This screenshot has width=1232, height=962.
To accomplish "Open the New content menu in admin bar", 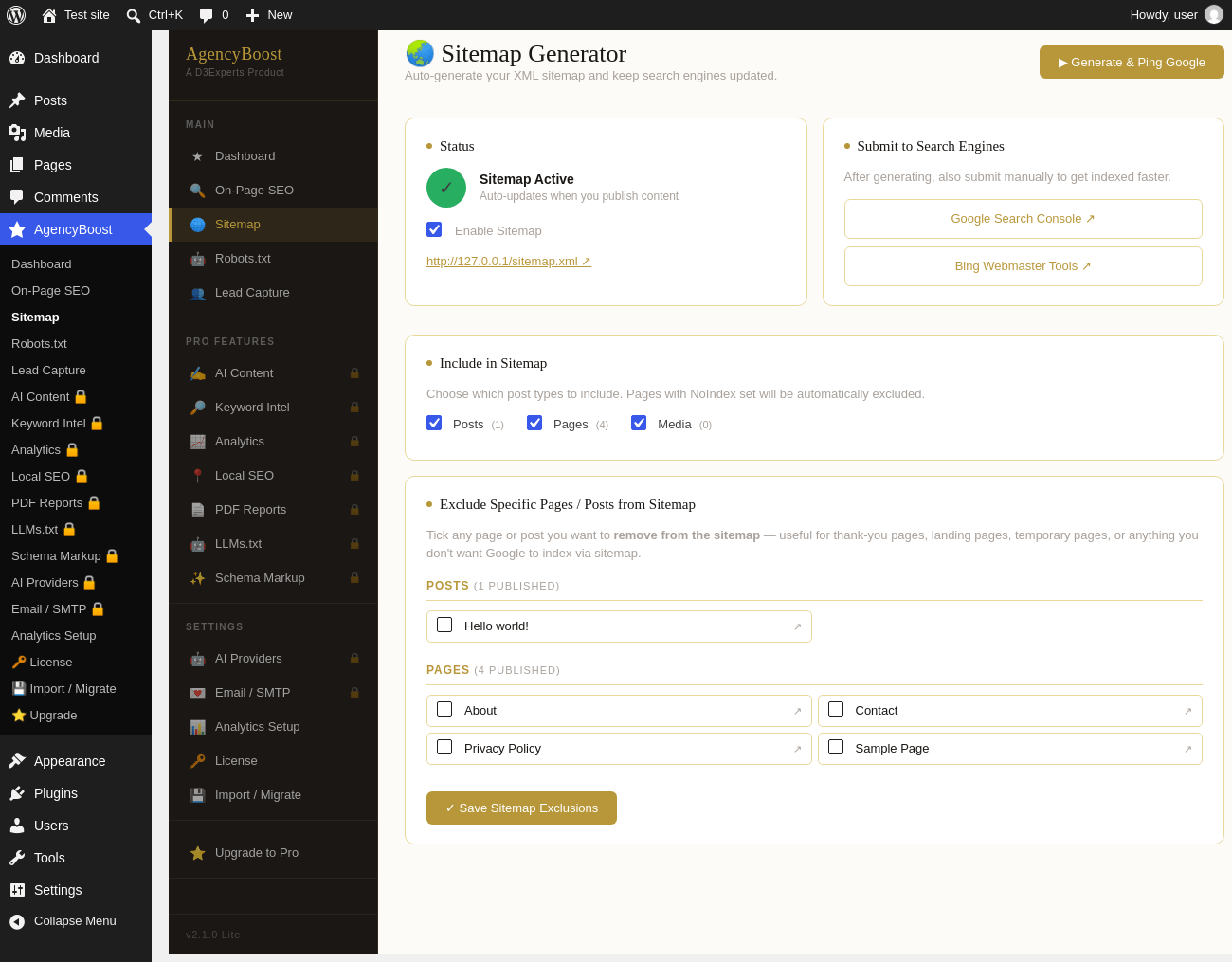I will point(268,15).
